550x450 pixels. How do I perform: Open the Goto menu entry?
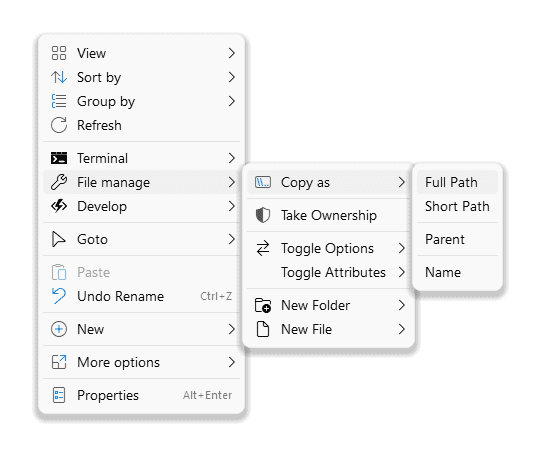pos(141,239)
